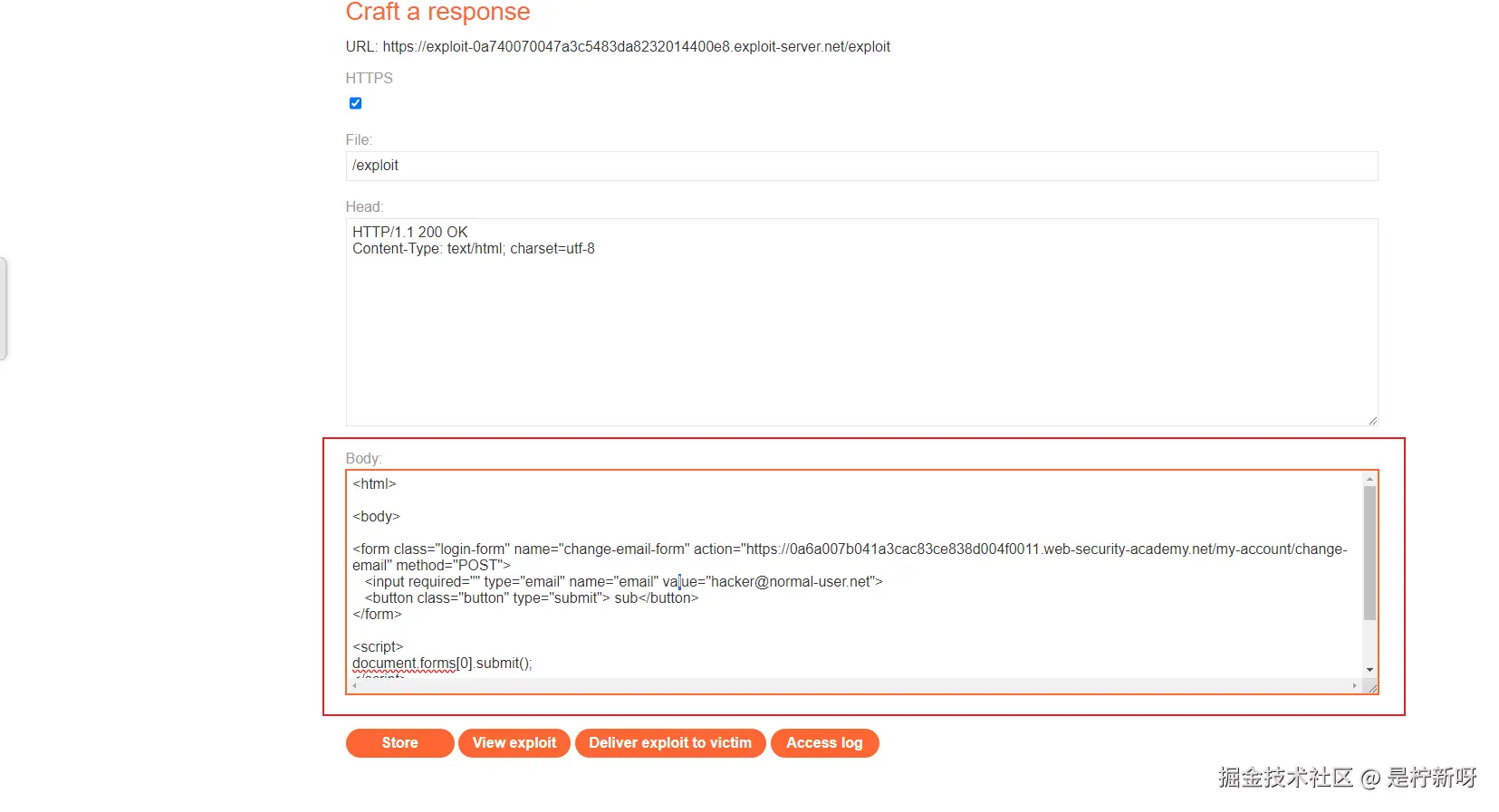Click the Body horizontal scrollbar left arrow
The width and height of the screenshot is (1499, 812).
[x=354, y=686]
